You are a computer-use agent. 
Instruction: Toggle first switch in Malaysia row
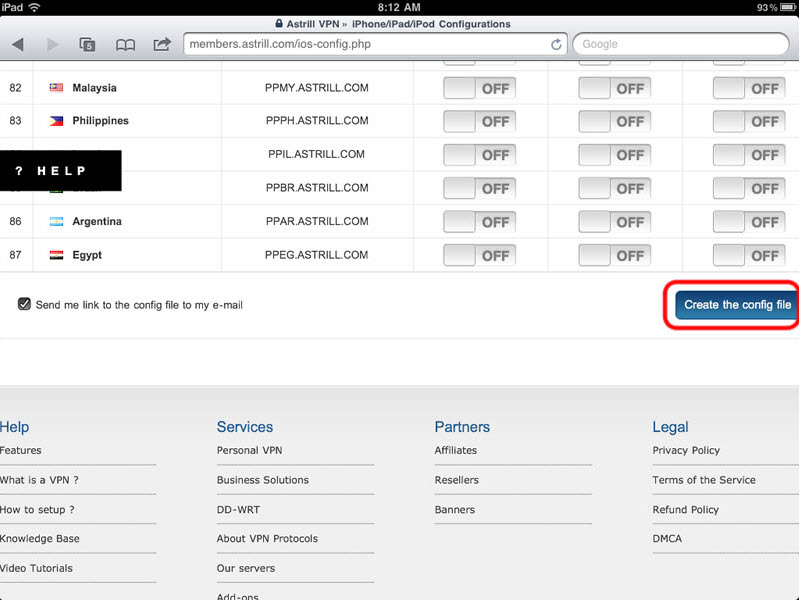point(479,88)
